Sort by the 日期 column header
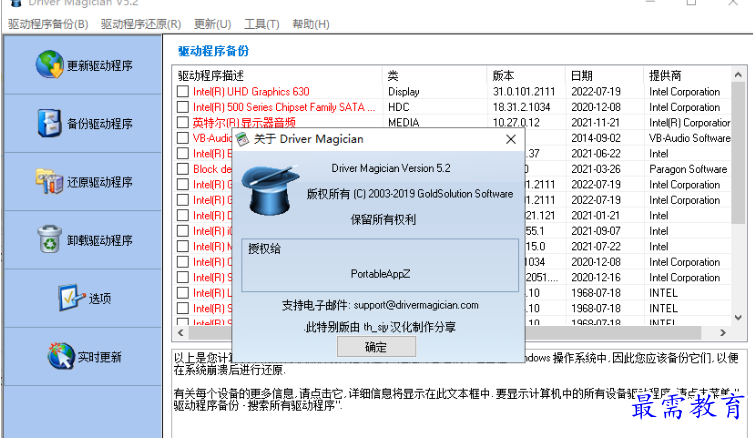Screen dimensions: 753x438 click(604, 75)
